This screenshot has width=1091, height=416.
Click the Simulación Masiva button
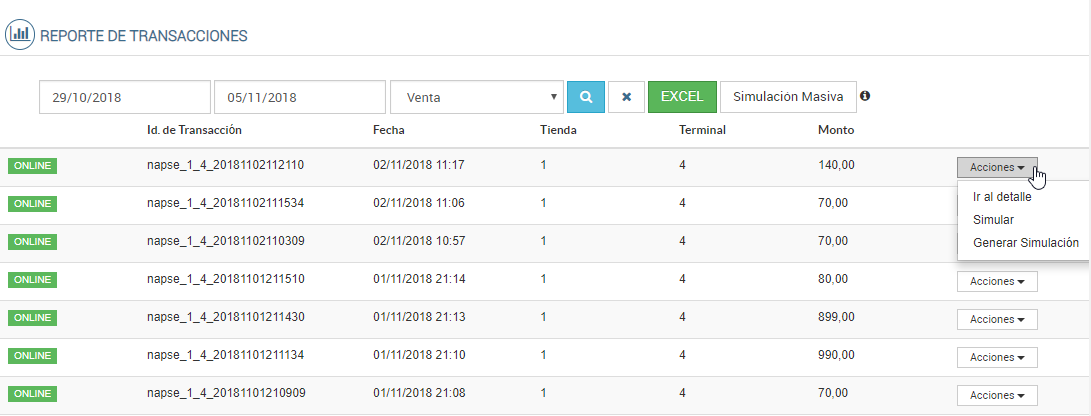[x=788, y=97]
